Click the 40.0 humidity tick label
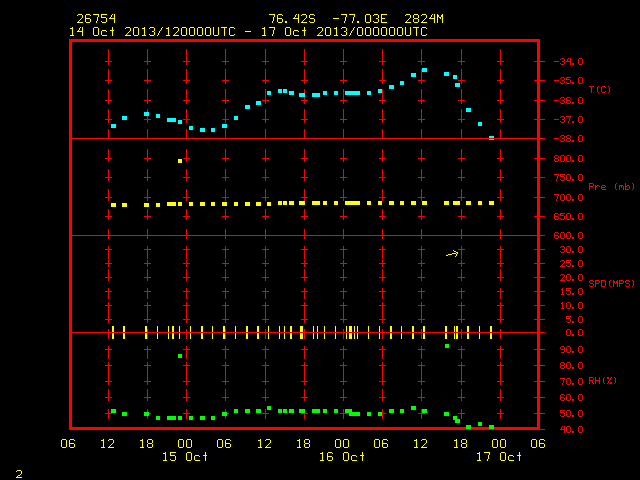 (x=571, y=429)
